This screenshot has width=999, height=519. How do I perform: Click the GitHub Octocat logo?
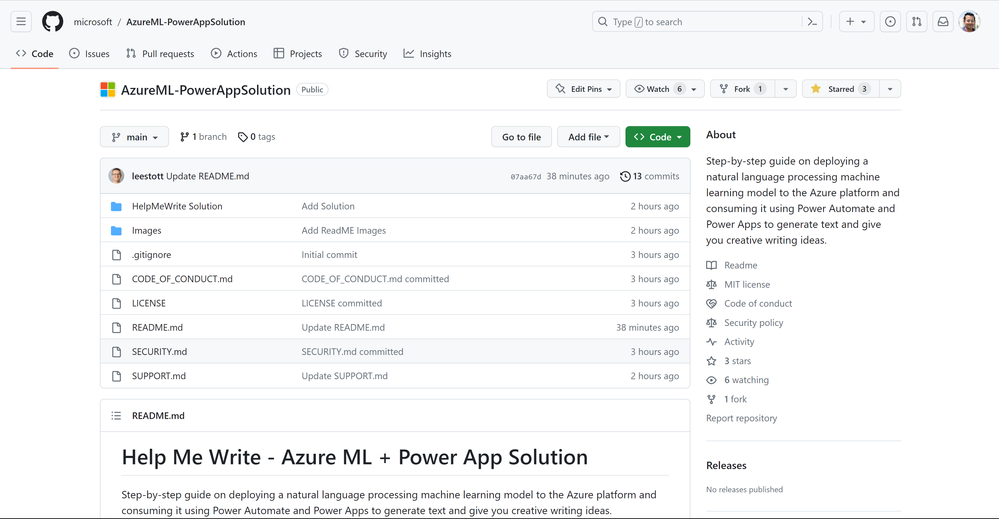(53, 22)
